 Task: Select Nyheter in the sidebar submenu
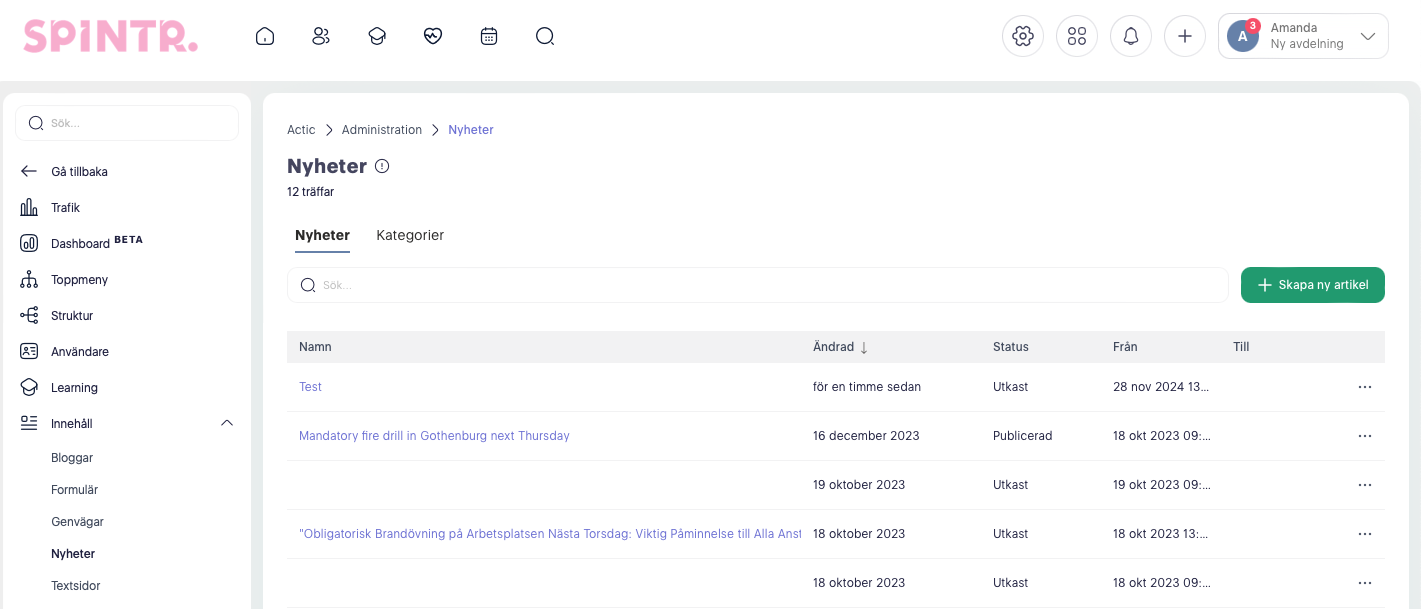coord(73,554)
